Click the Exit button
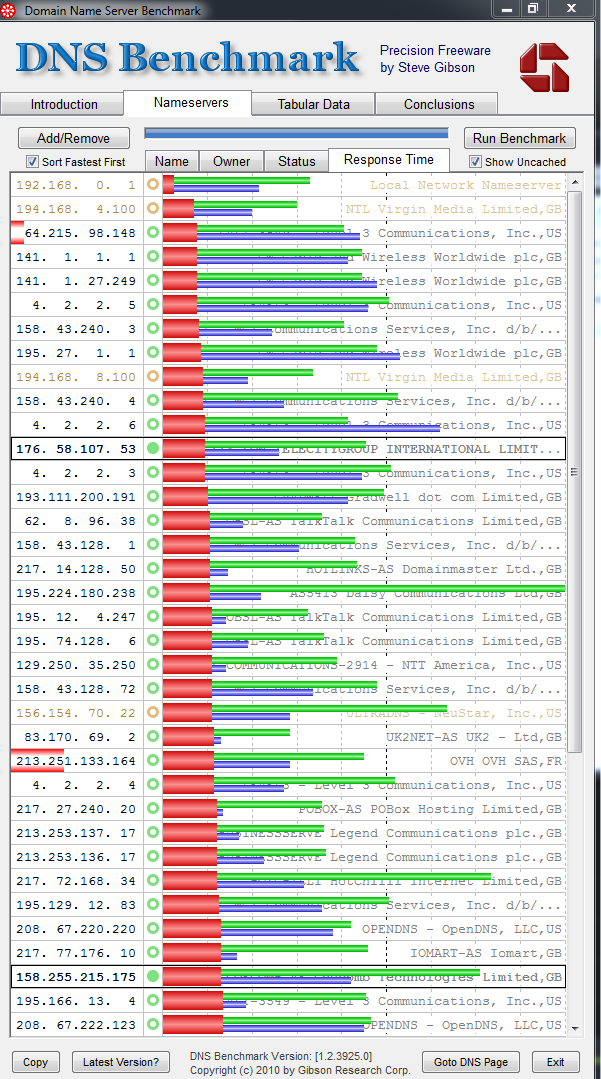 pyautogui.click(x=556, y=1062)
